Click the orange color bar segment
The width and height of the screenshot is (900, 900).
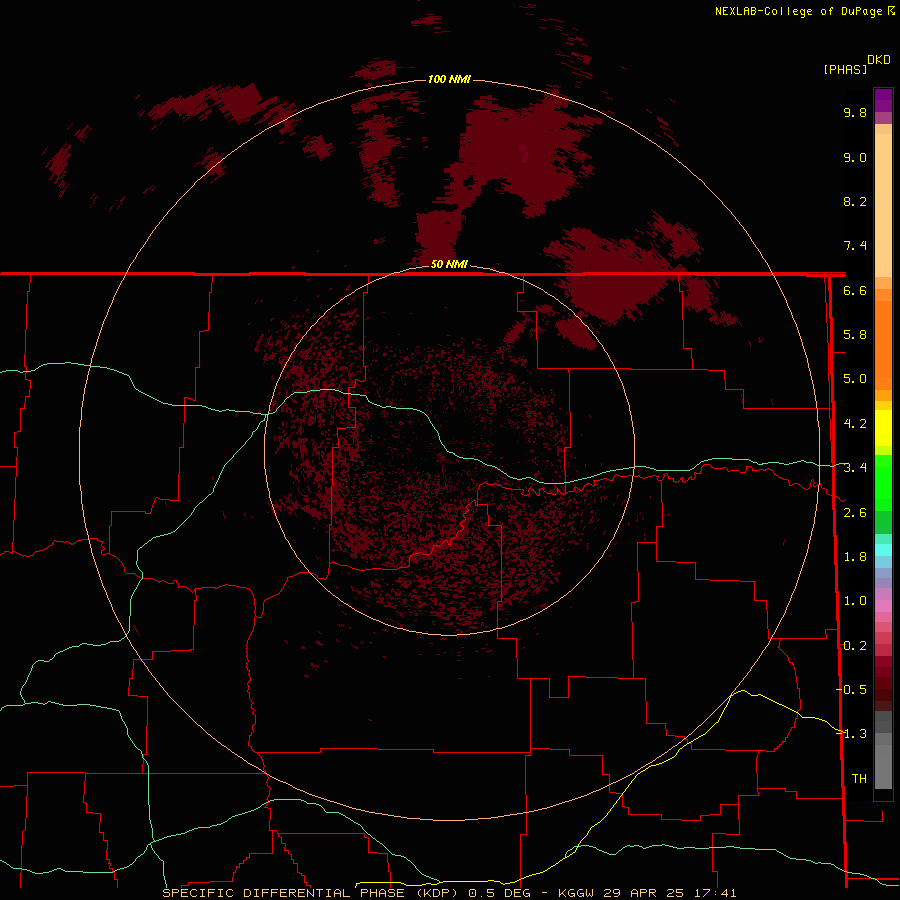coord(883,346)
